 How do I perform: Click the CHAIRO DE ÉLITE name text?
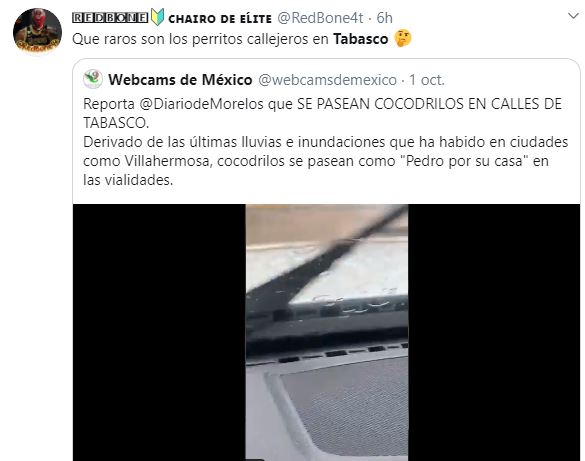click(x=220, y=18)
